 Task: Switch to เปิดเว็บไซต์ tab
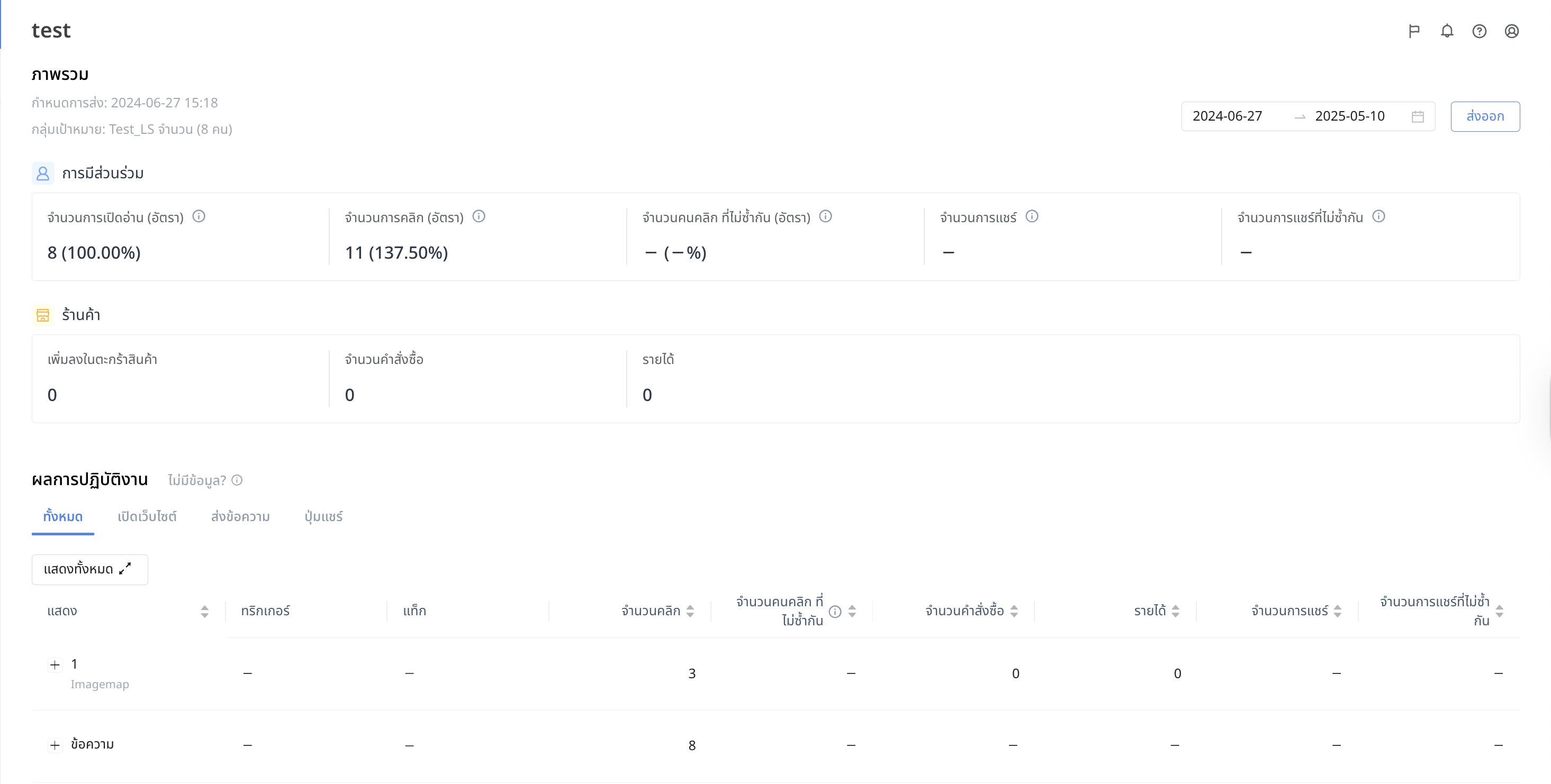click(x=147, y=517)
